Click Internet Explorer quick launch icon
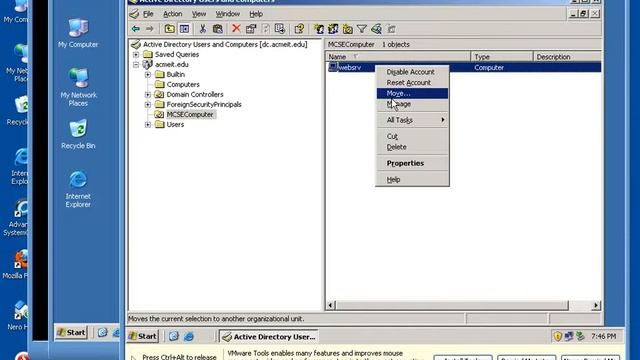This screenshot has height=360, width=640. (189, 336)
